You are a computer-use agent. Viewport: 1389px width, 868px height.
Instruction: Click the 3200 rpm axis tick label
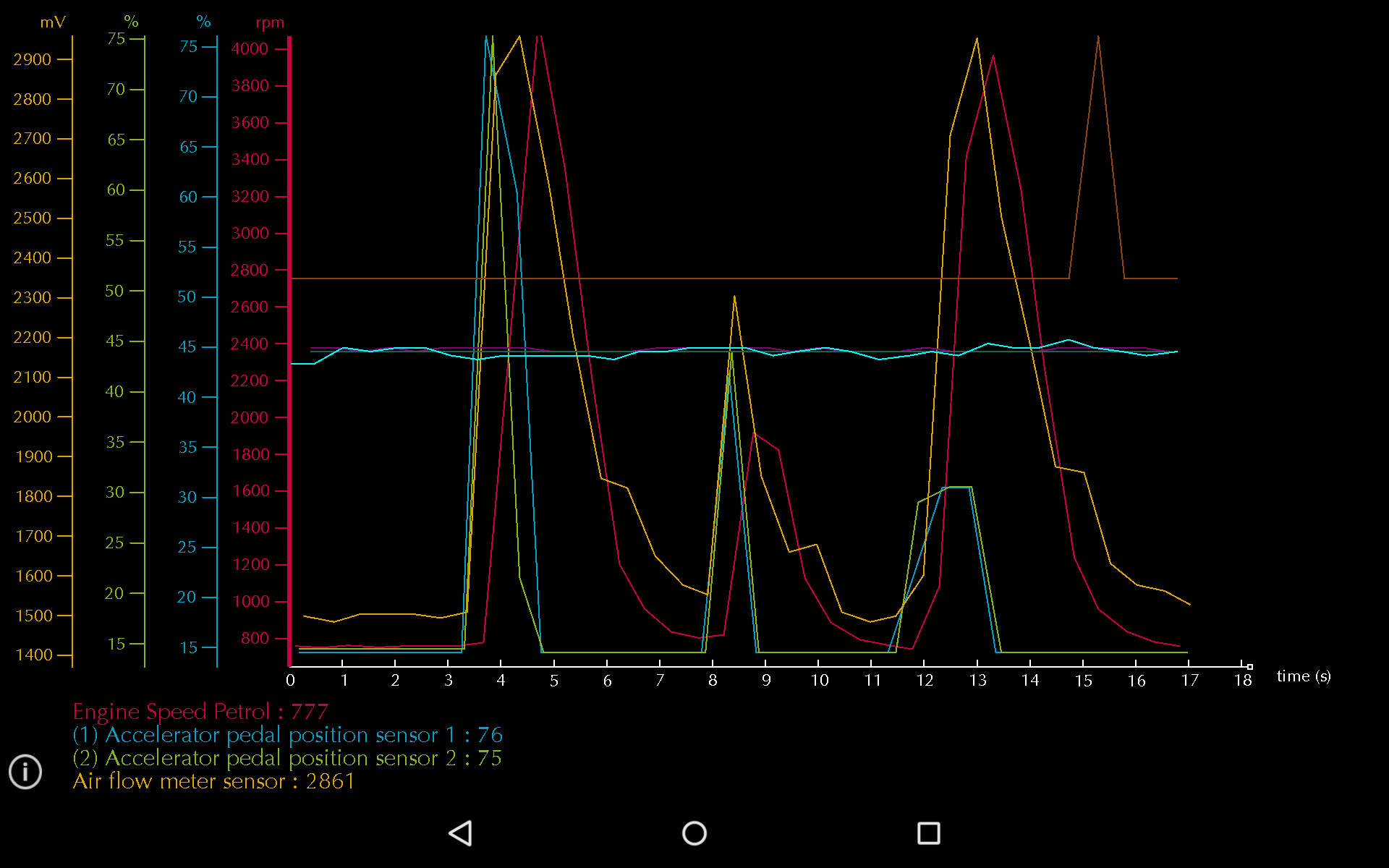coord(250,196)
